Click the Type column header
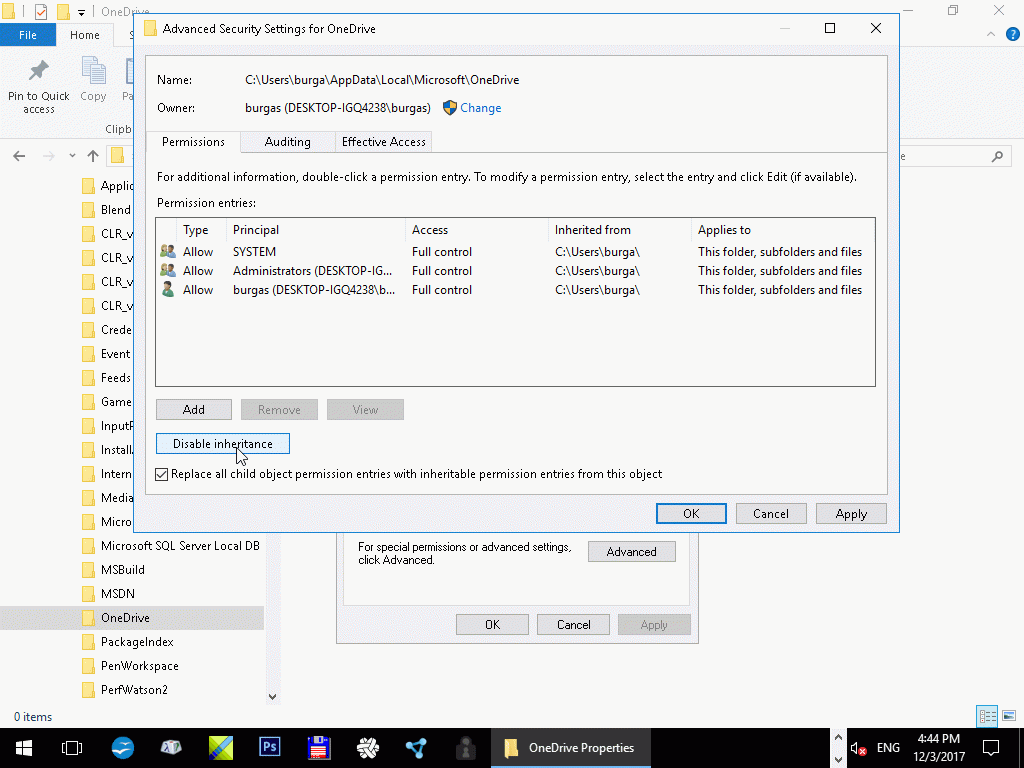1024x768 pixels. [x=201, y=230]
